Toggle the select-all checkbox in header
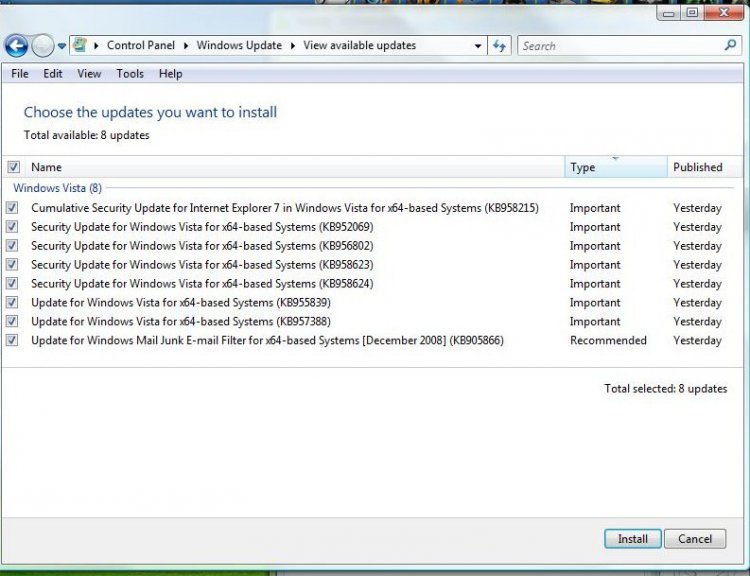This screenshot has width=750, height=576. (x=13, y=167)
